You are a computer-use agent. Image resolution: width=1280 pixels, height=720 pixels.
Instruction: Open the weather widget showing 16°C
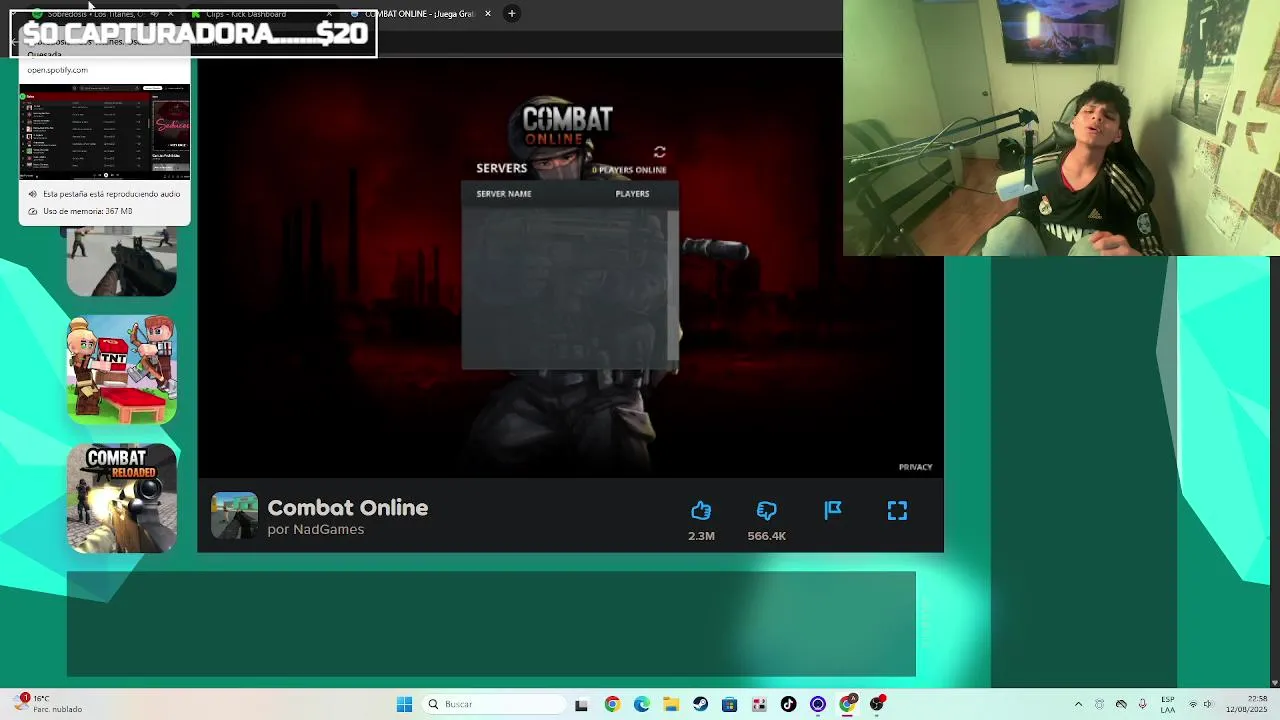tap(48, 704)
